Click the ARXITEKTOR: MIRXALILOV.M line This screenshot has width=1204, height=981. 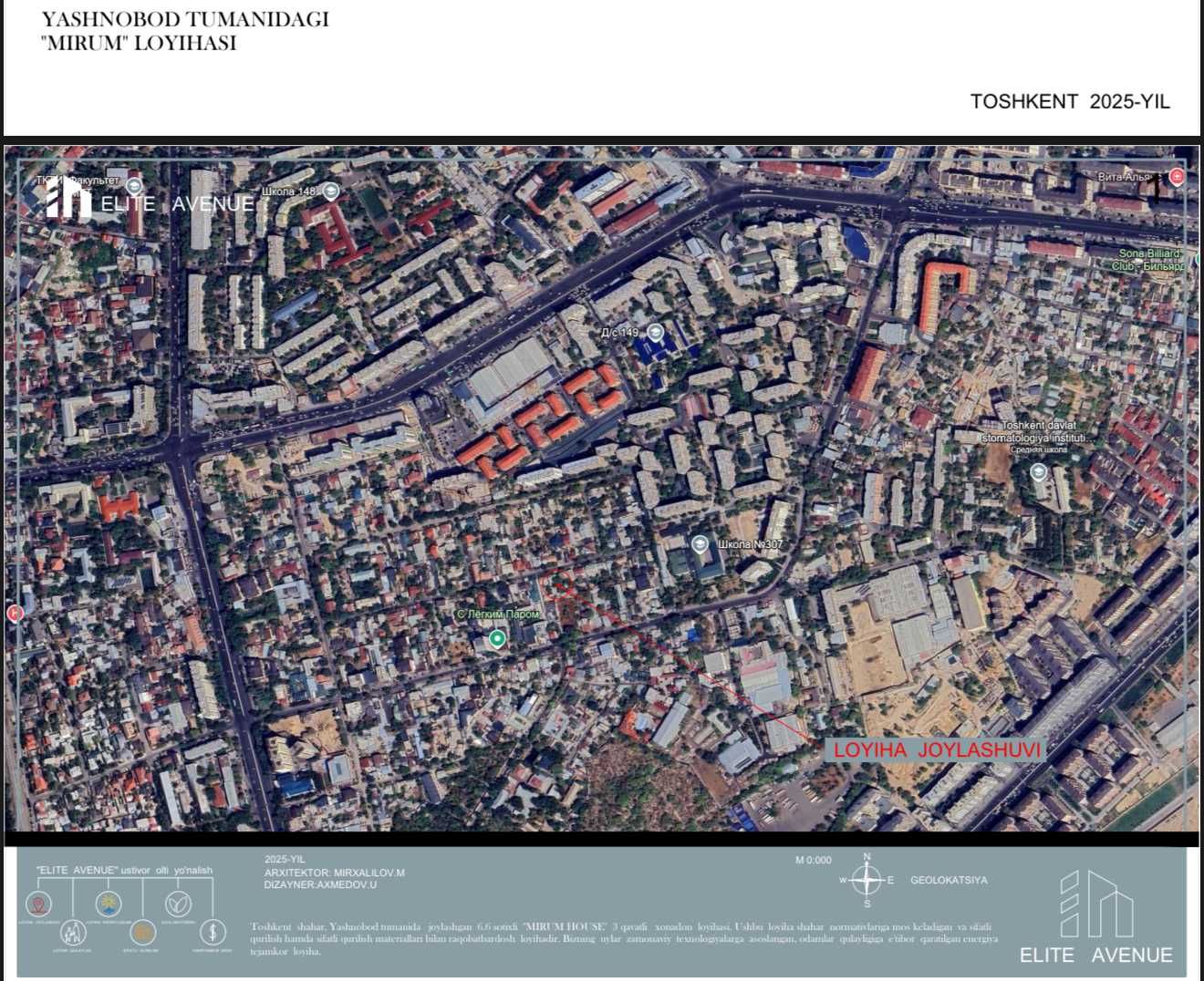pyautogui.click(x=334, y=873)
